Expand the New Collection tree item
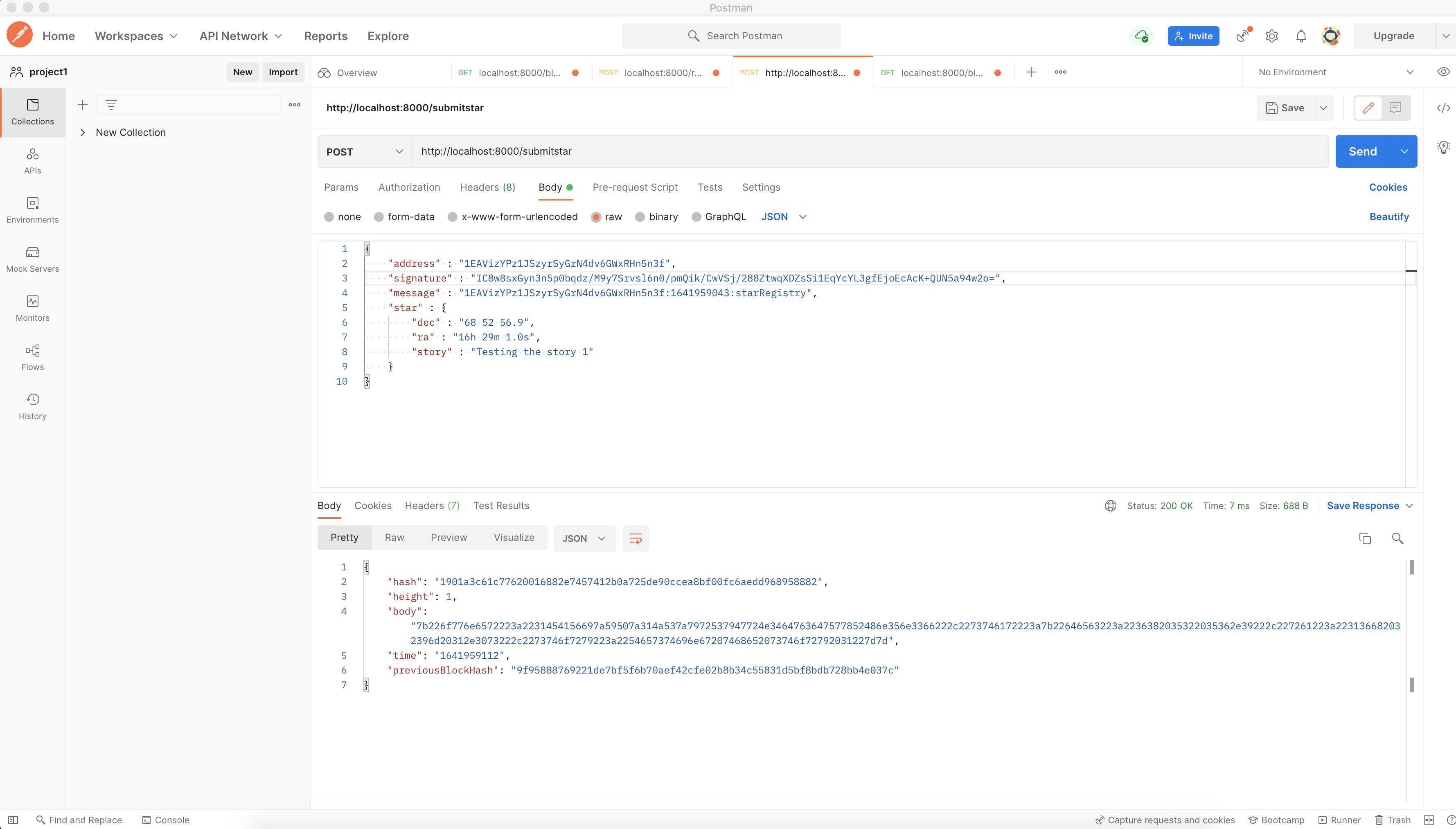The image size is (1456, 829). (83, 133)
